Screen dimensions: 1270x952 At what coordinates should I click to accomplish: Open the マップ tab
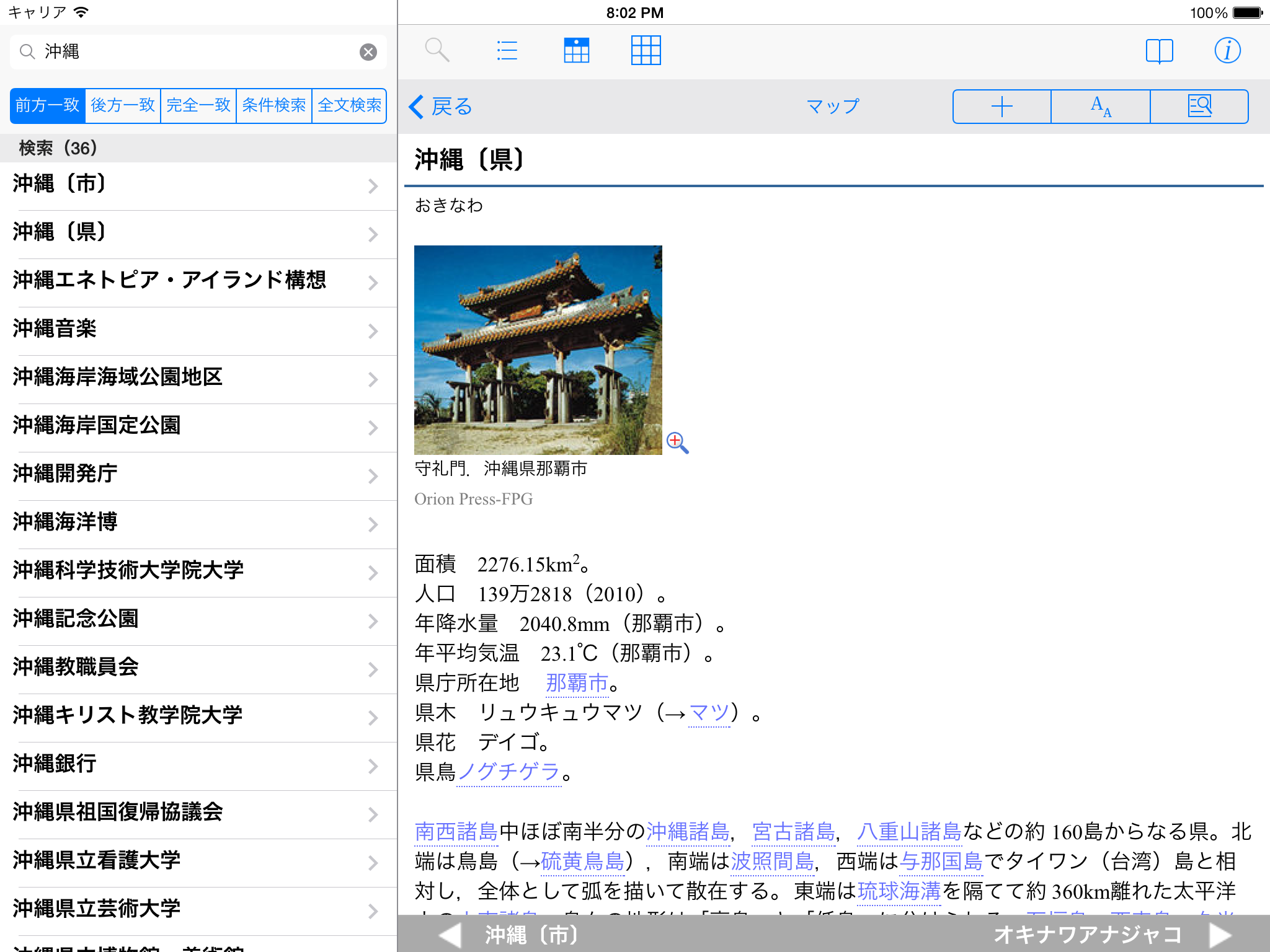832,107
